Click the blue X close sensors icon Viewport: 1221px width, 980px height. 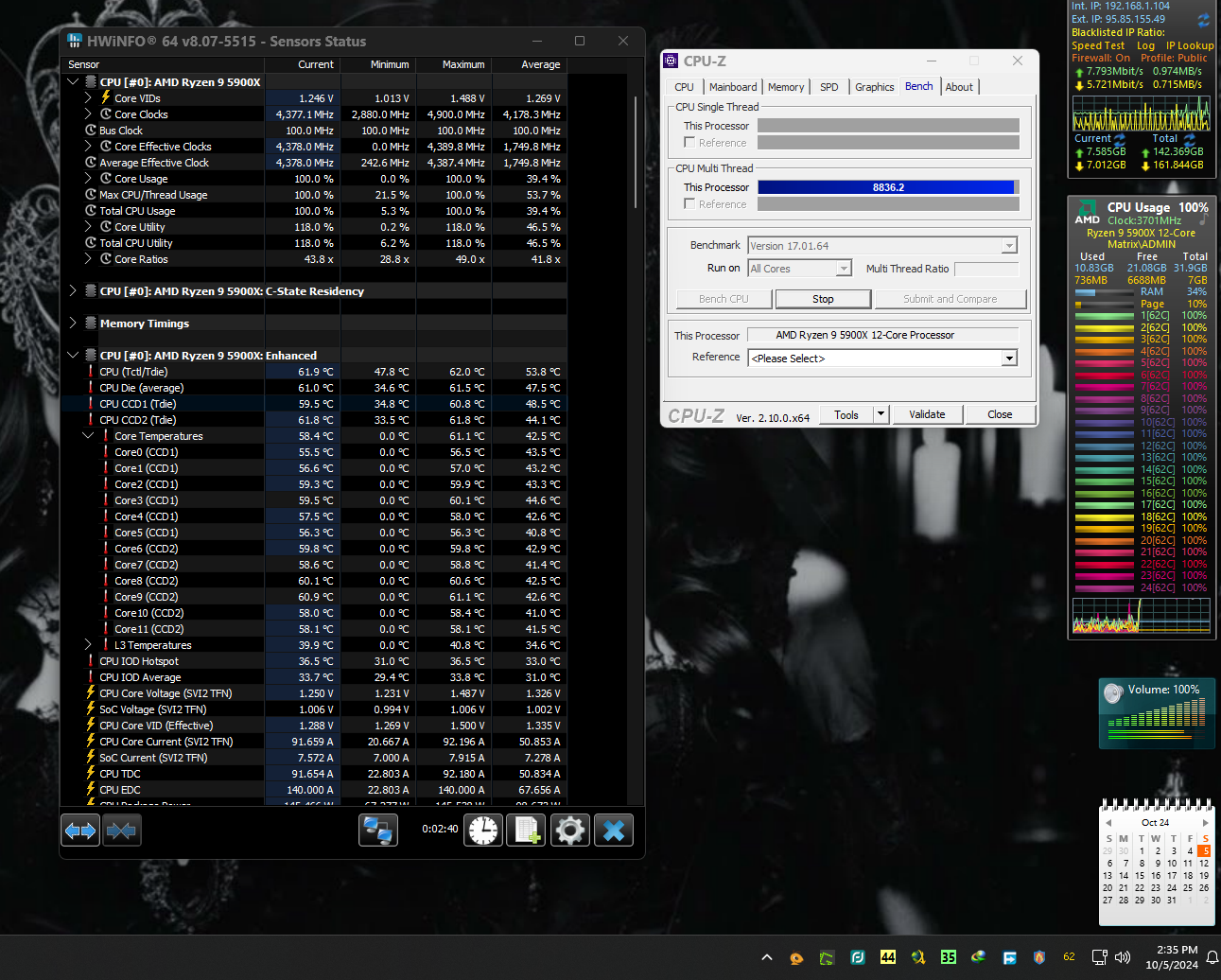(614, 831)
